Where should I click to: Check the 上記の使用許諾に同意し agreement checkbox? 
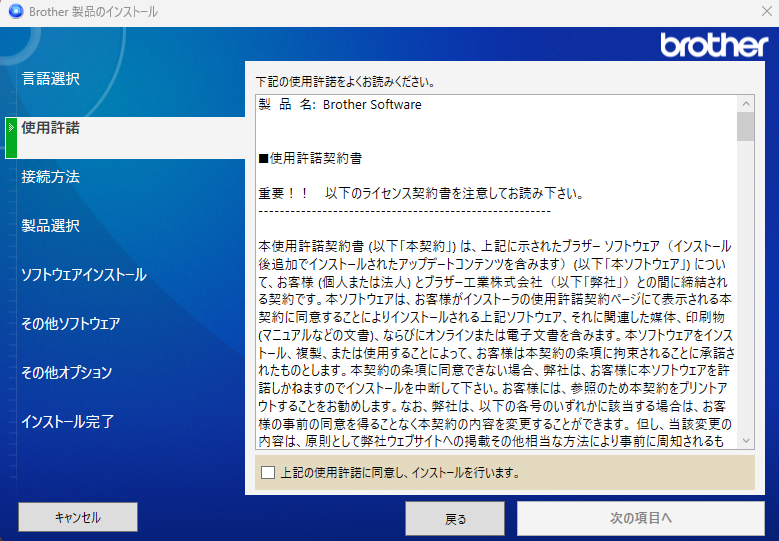(268, 472)
